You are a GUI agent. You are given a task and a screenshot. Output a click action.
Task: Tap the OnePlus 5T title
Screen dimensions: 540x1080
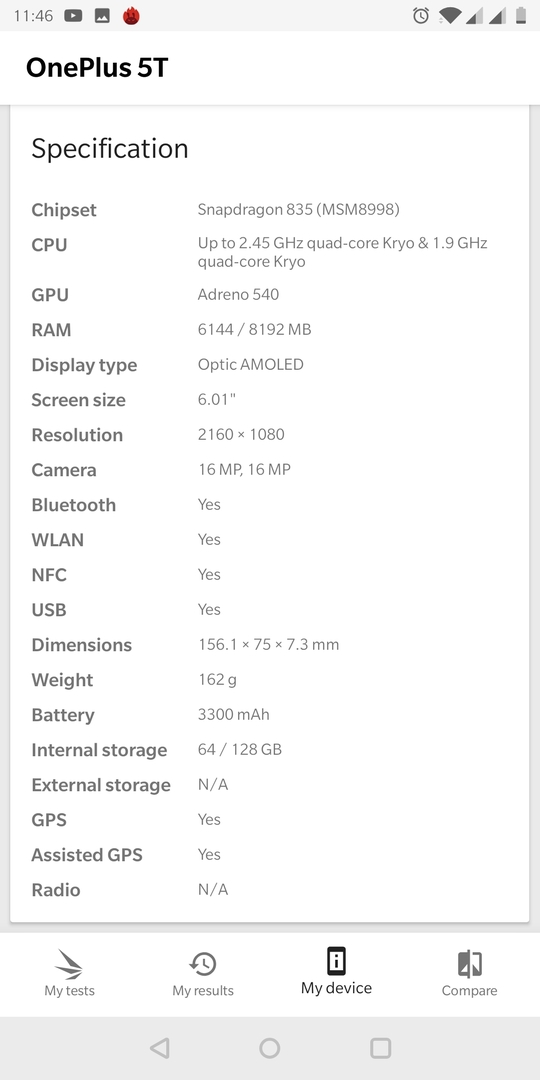coord(97,68)
